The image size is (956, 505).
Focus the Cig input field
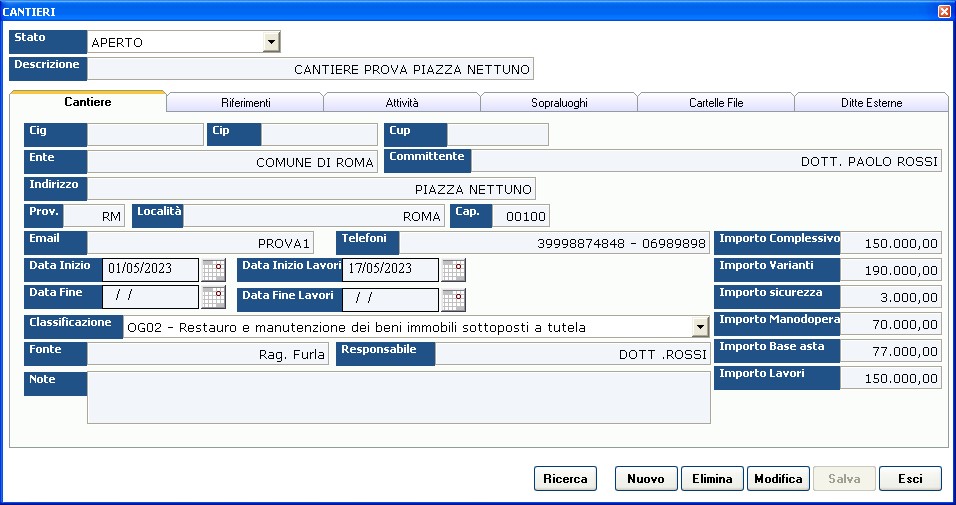(x=145, y=135)
